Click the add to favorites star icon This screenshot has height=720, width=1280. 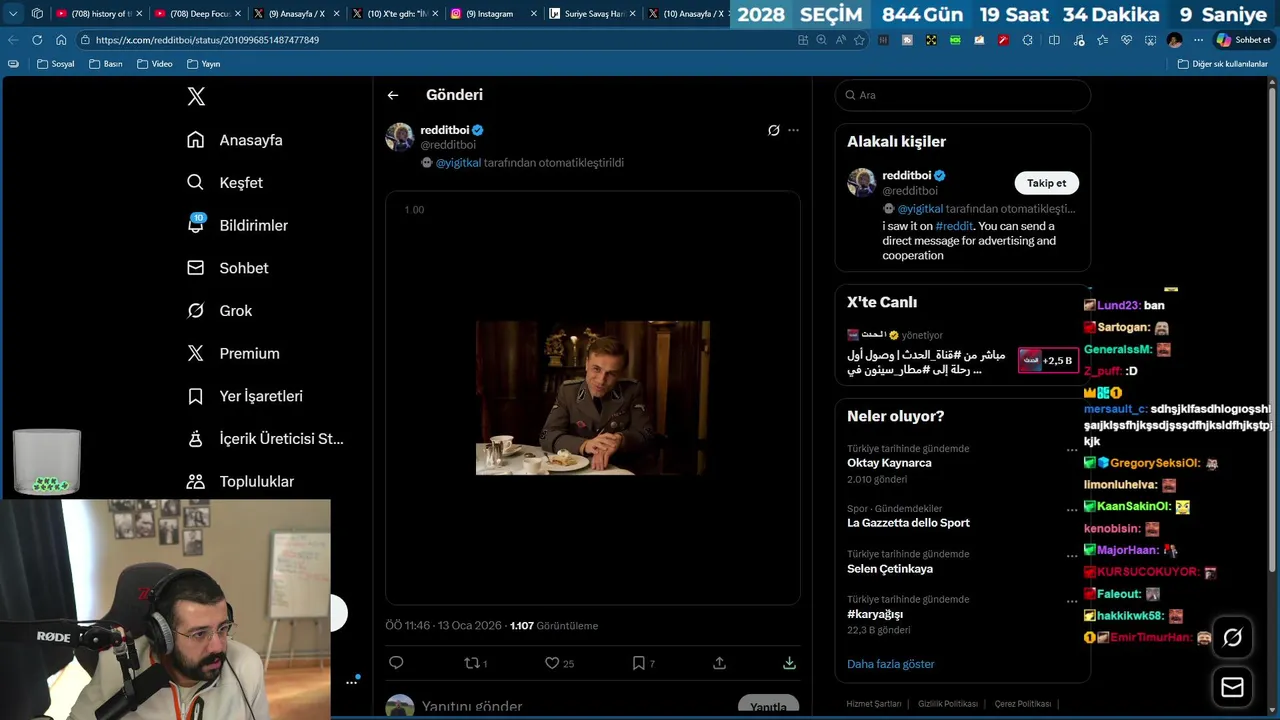(x=858, y=40)
